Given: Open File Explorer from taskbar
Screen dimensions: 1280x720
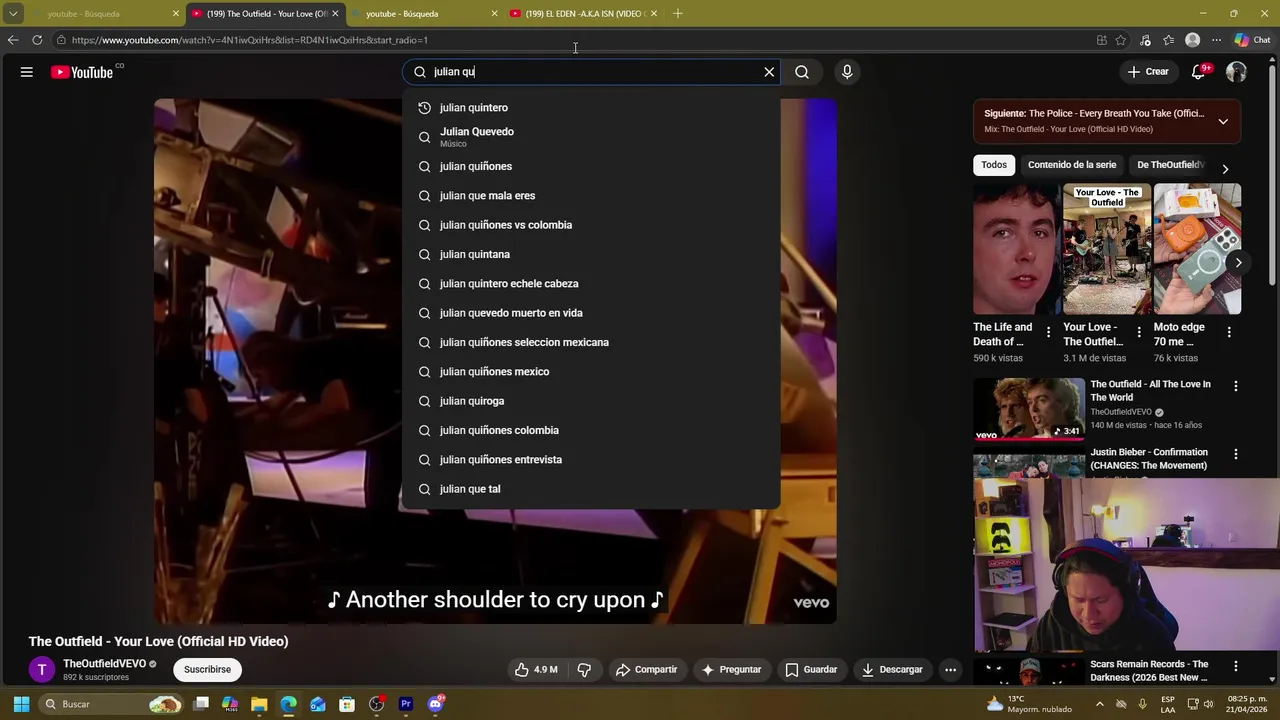Looking at the screenshot, I should [259, 704].
